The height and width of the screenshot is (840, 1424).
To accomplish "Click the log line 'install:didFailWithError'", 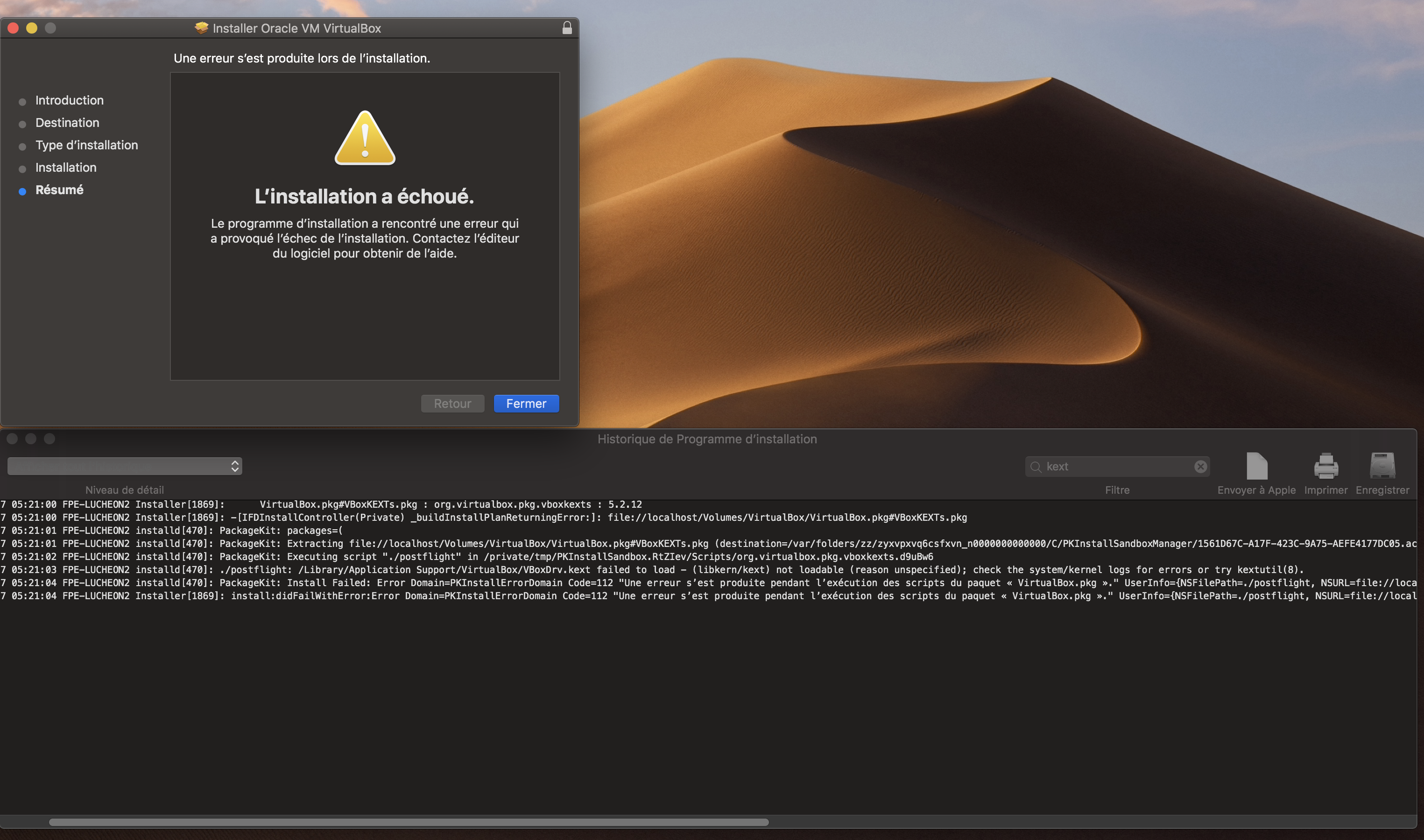I will tap(708, 595).
